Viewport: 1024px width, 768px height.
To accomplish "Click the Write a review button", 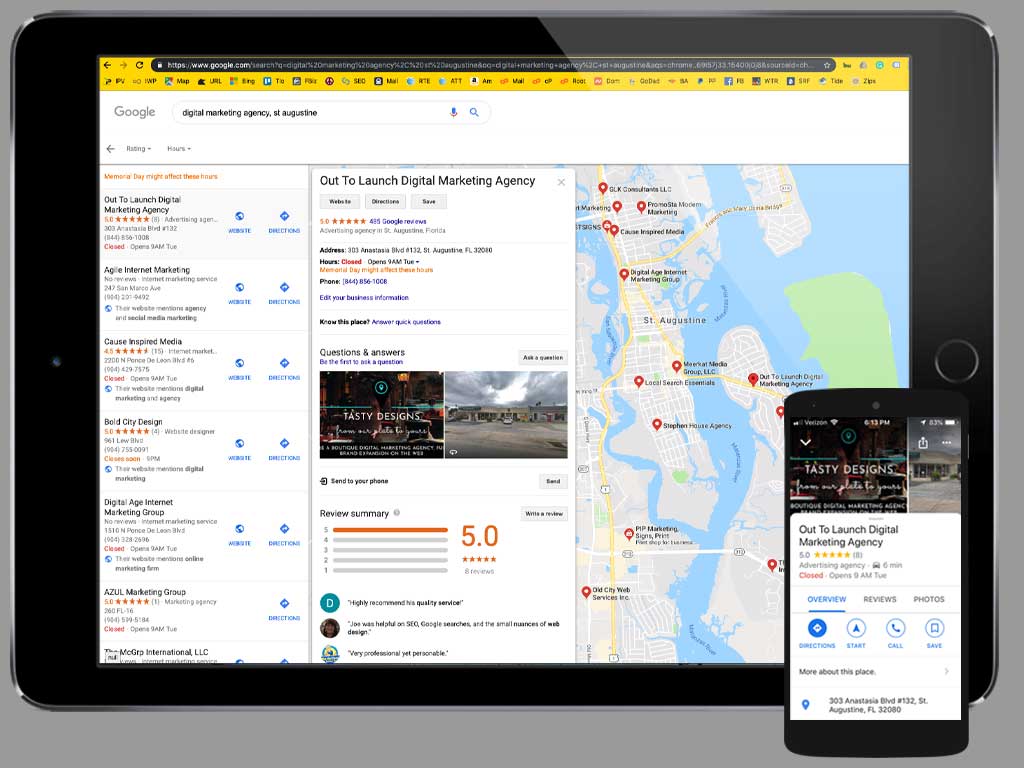I will (x=544, y=514).
